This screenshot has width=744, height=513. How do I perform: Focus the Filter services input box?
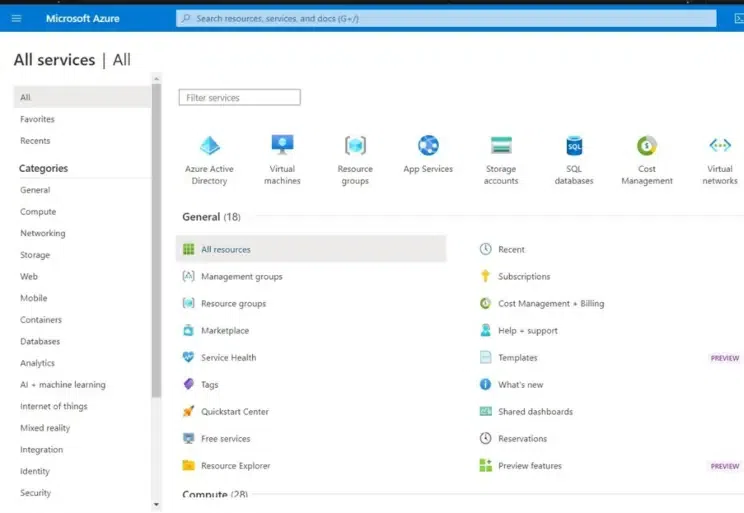click(240, 97)
